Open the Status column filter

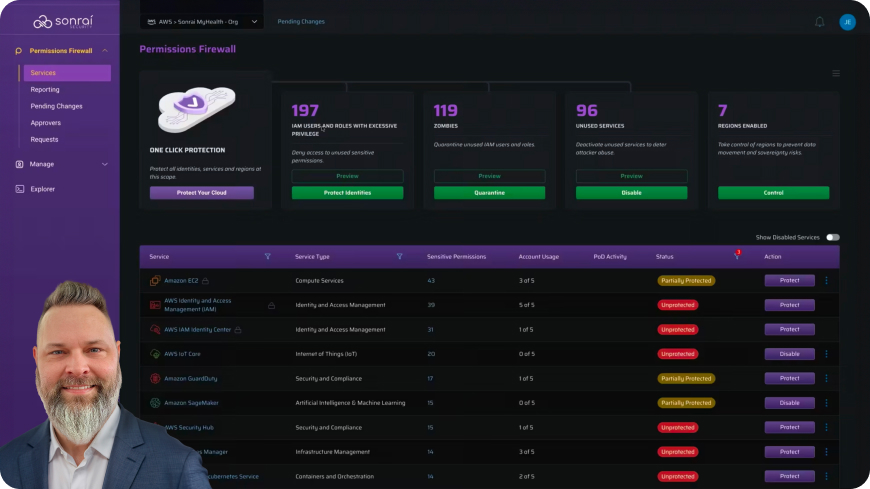click(x=737, y=256)
